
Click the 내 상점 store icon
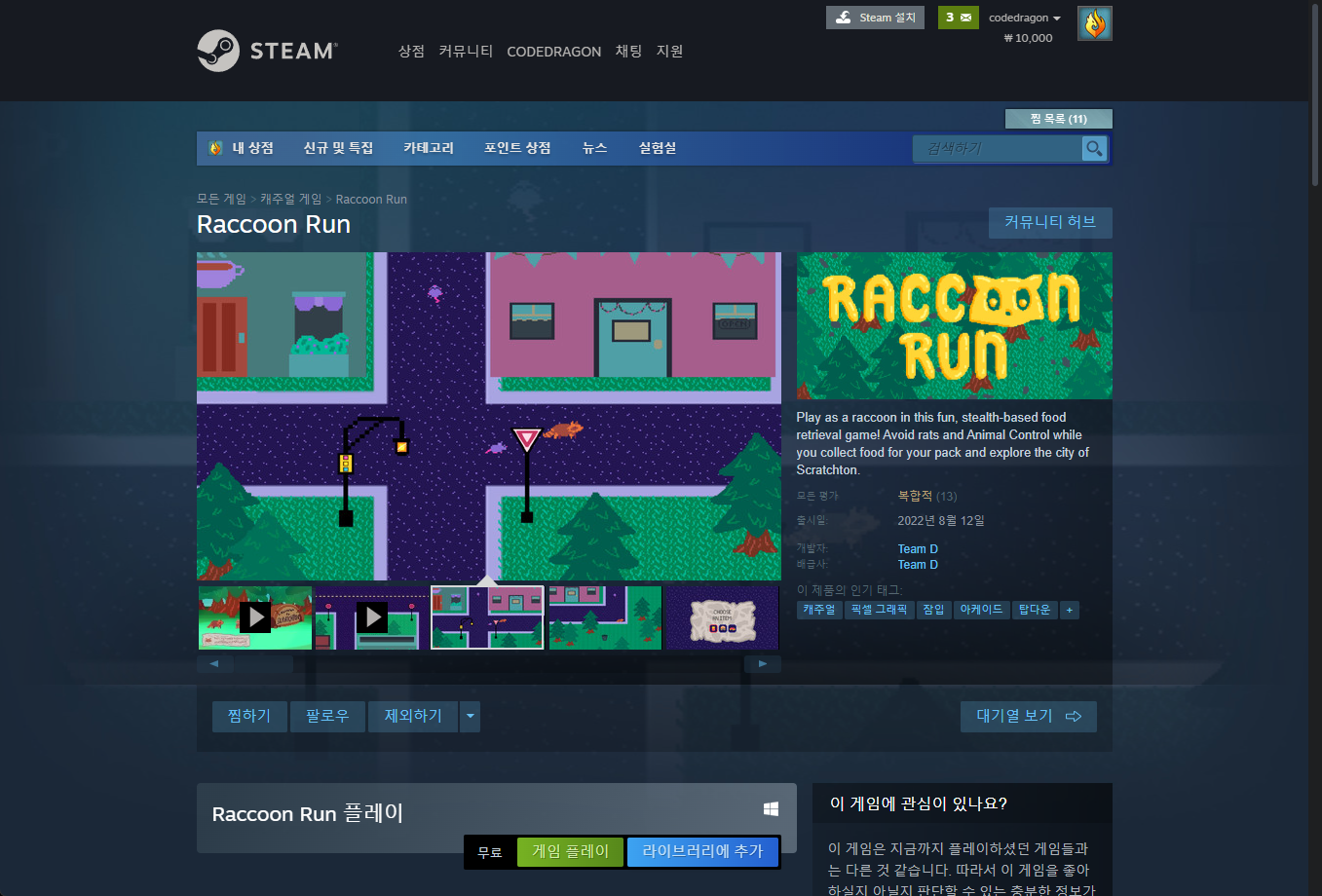216,148
